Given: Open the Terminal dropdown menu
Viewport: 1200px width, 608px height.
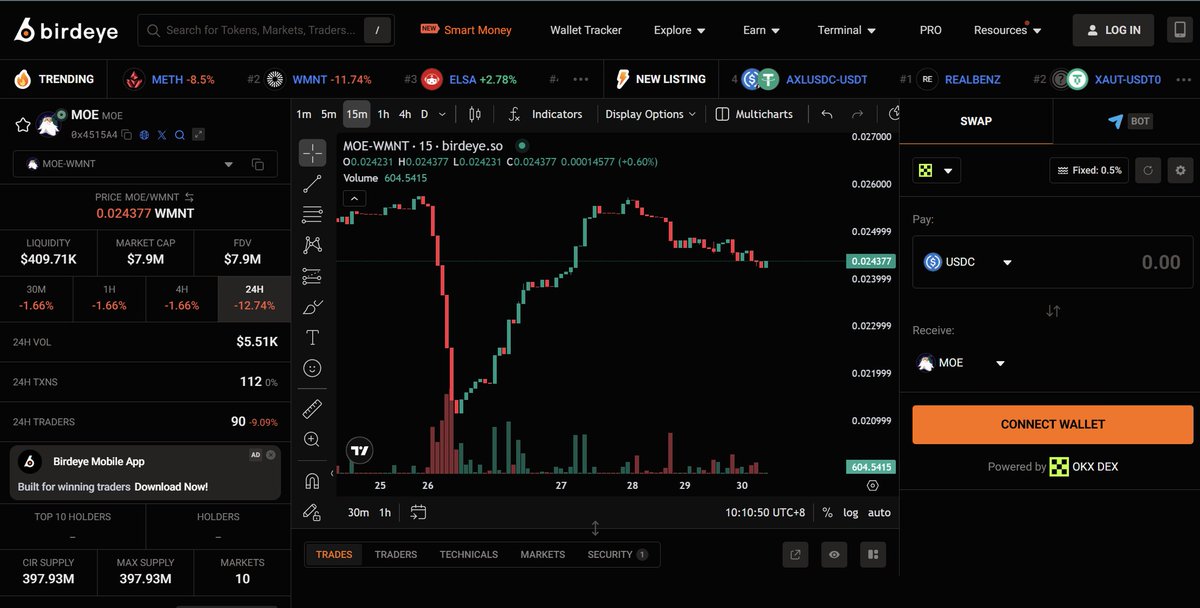Looking at the screenshot, I should coord(847,30).
